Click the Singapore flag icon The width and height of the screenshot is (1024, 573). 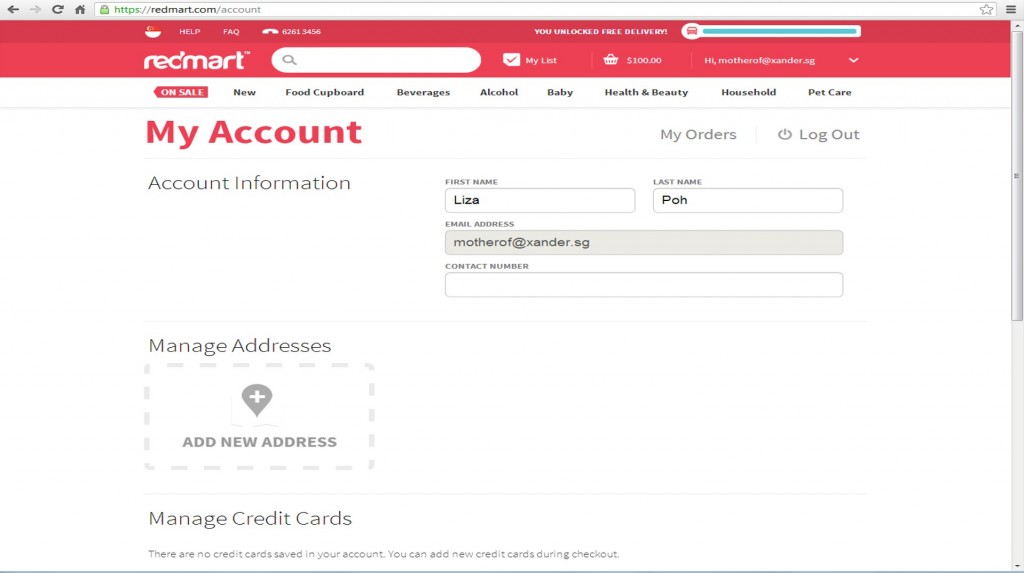click(x=153, y=31)
